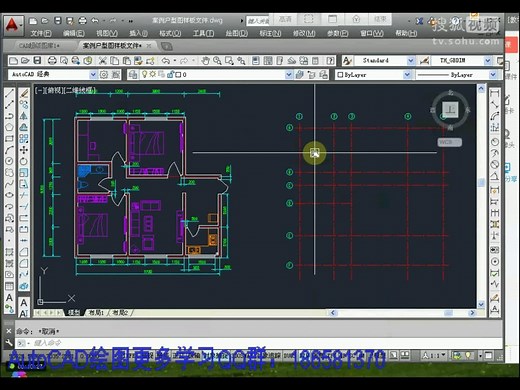Click Cut scissors icon in standard toolbar
Screen dimensions: 520x390
click(103, 60)
